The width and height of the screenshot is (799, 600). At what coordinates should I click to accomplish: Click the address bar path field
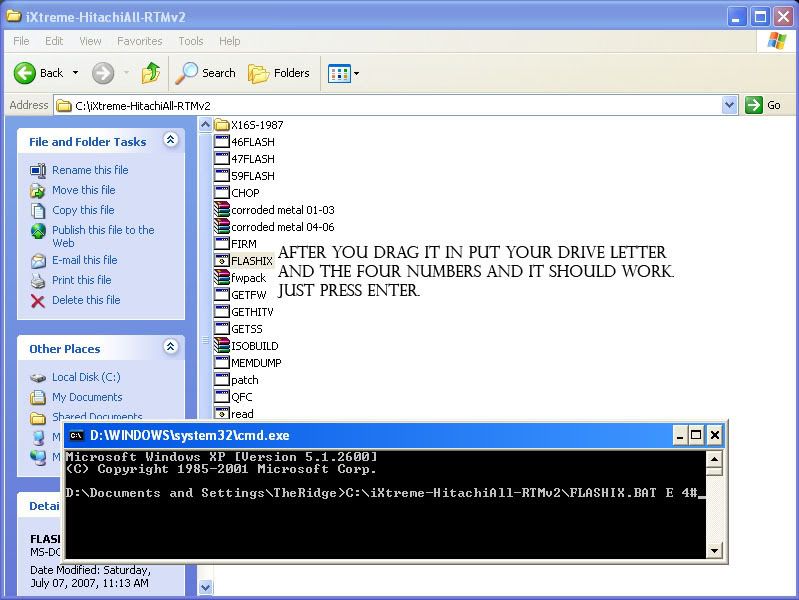388,106
